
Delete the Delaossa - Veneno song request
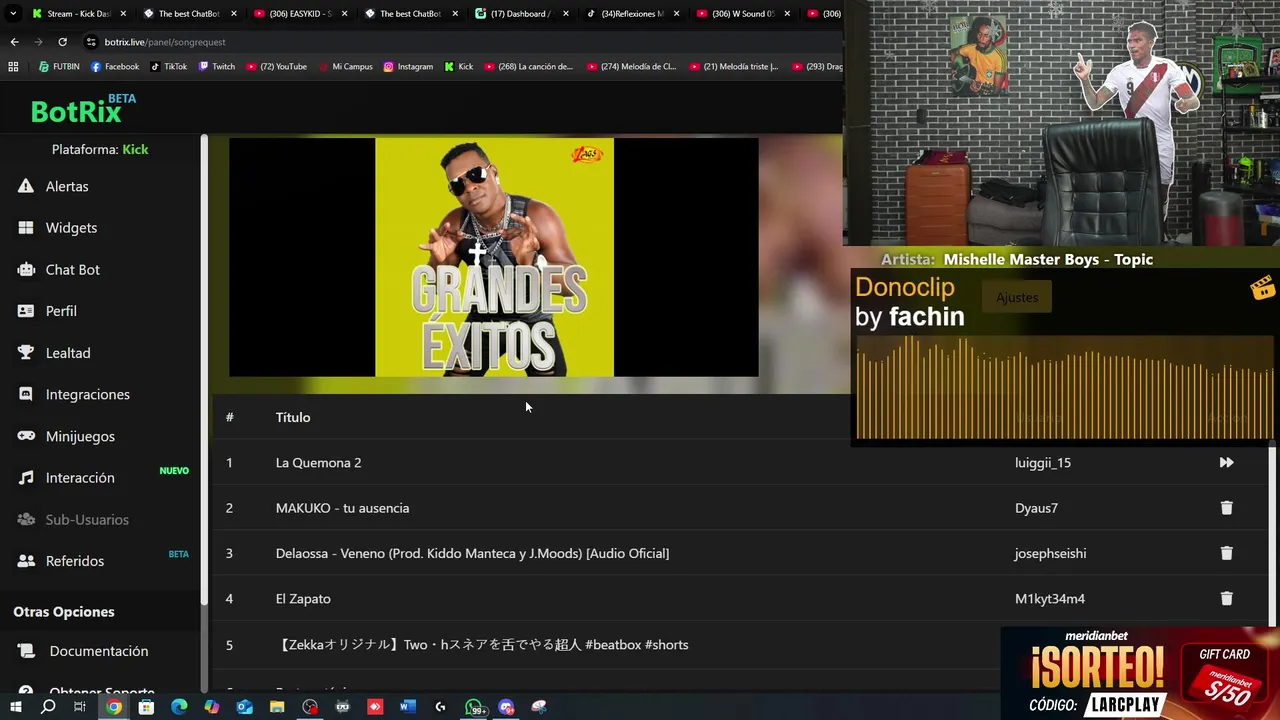pyautogui.click(x=1226, y=553)
